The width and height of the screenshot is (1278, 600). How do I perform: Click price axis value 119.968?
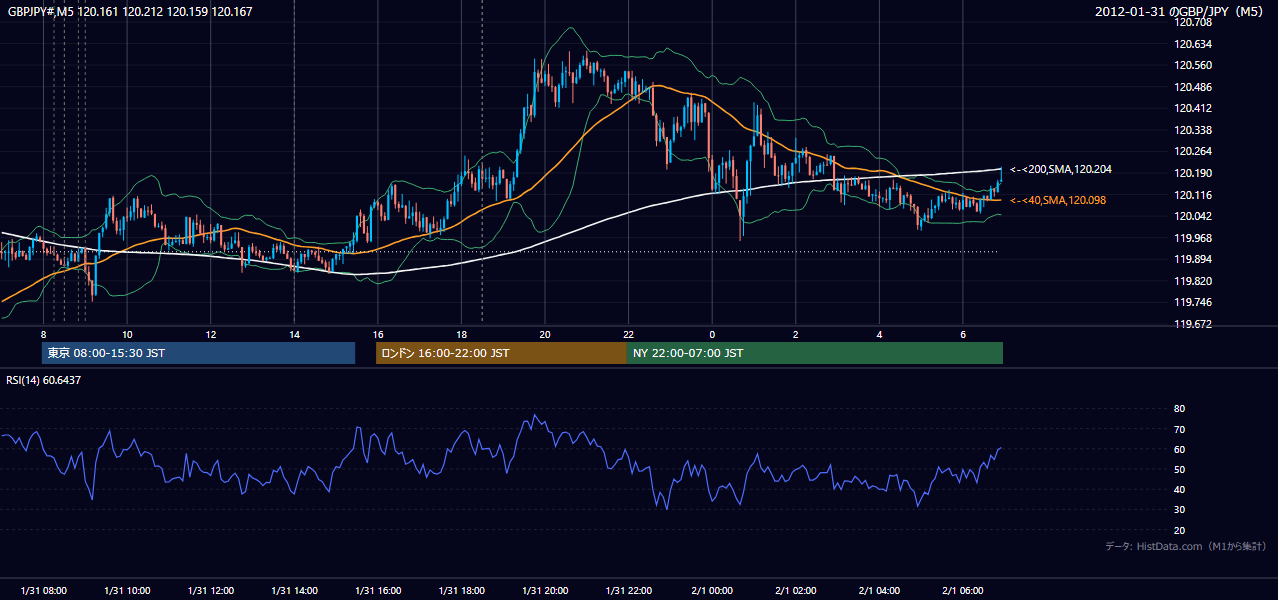click(1193, 238)
